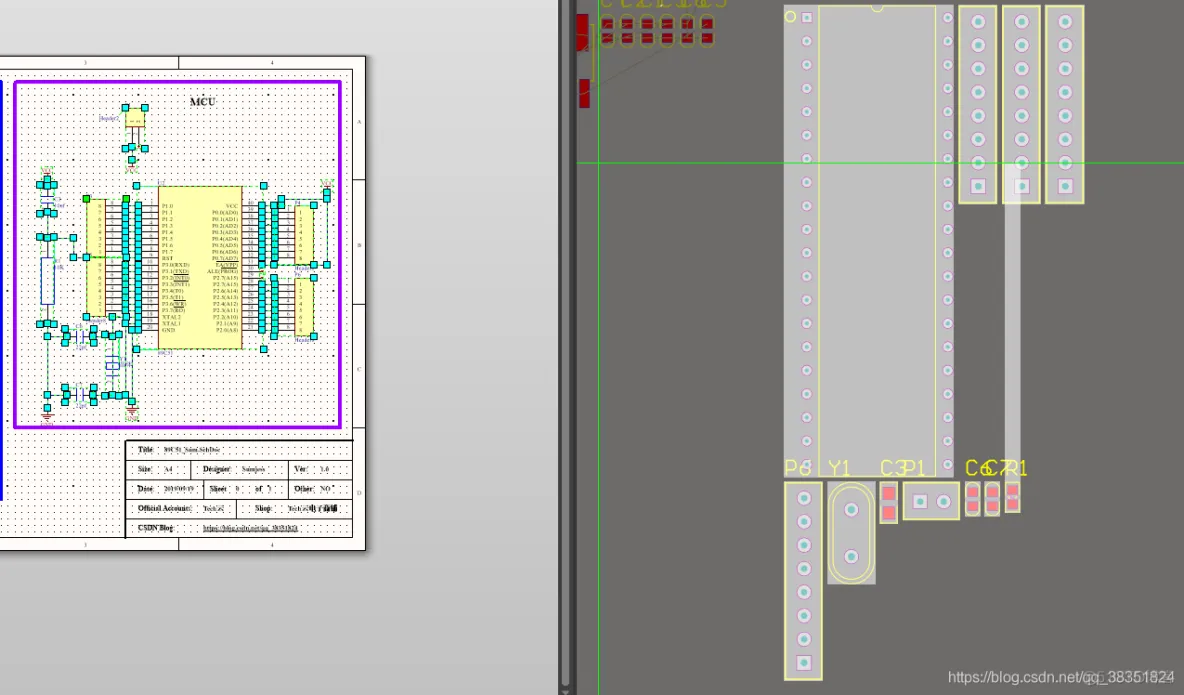Select the Designer name cell in the title block
The height and width of the screenshot is (695, 1184).
251,469
